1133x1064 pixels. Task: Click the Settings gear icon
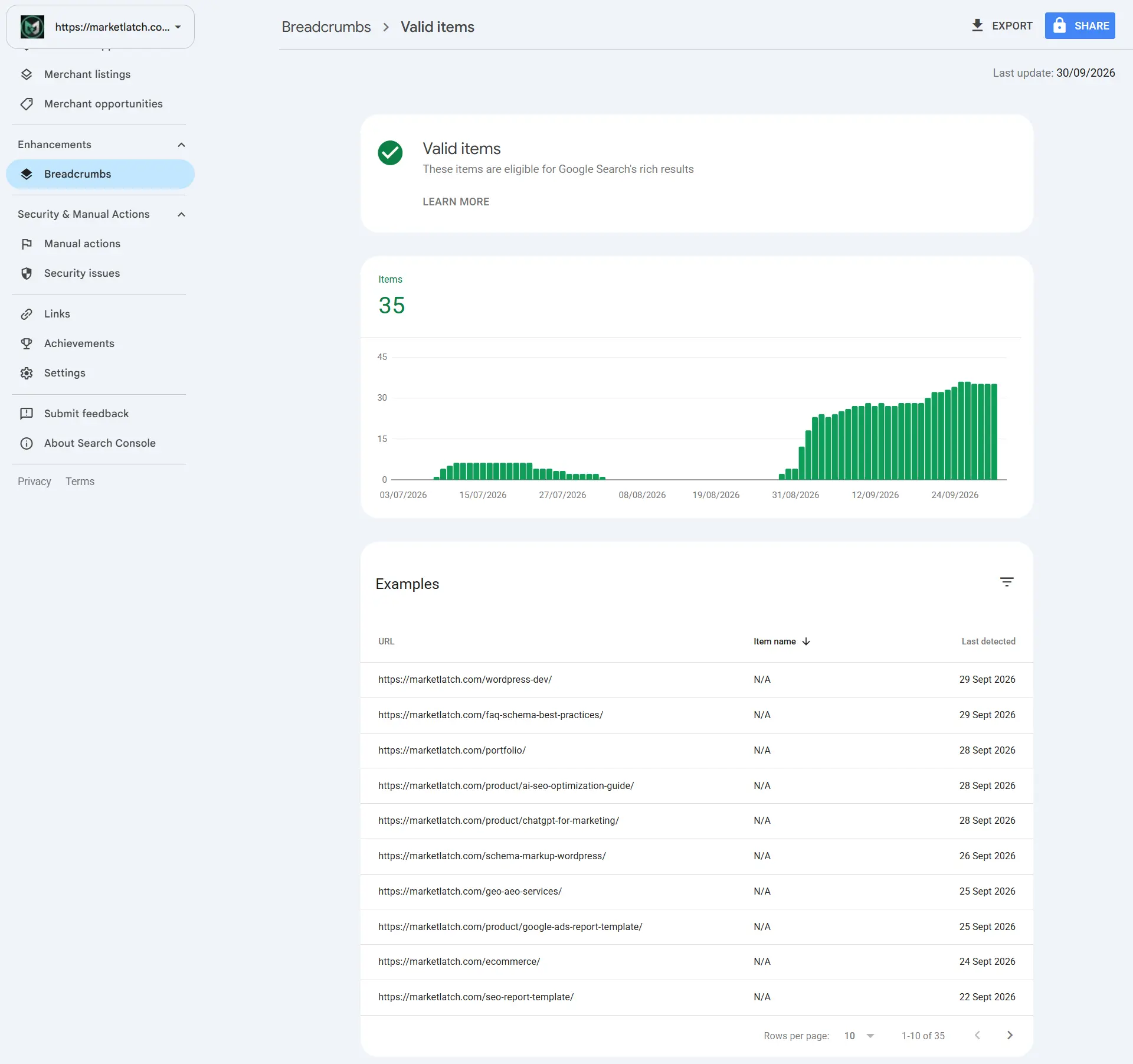tap(27, 373)
